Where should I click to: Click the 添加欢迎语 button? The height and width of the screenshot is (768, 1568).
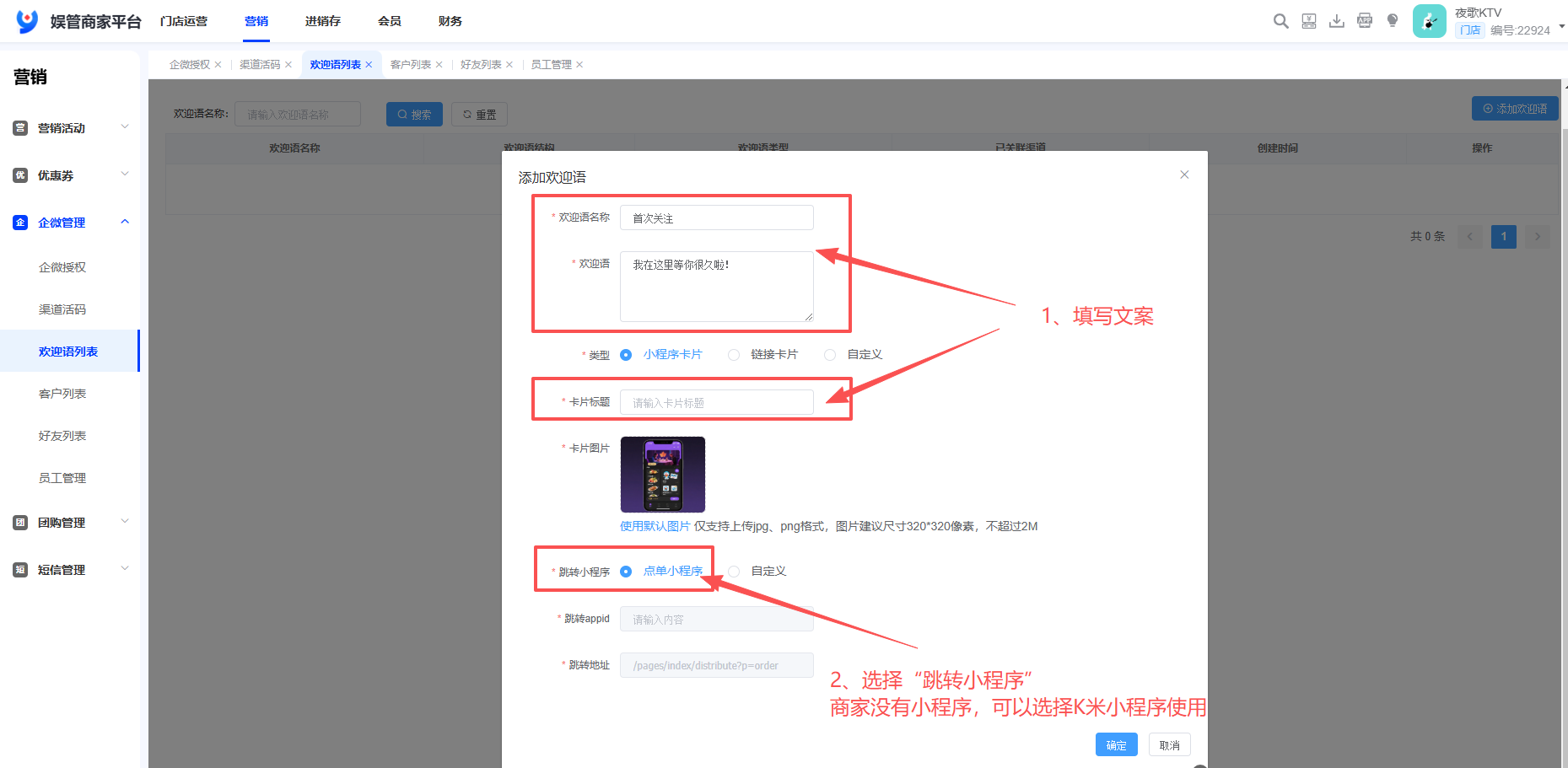(x=1515, y=108)
